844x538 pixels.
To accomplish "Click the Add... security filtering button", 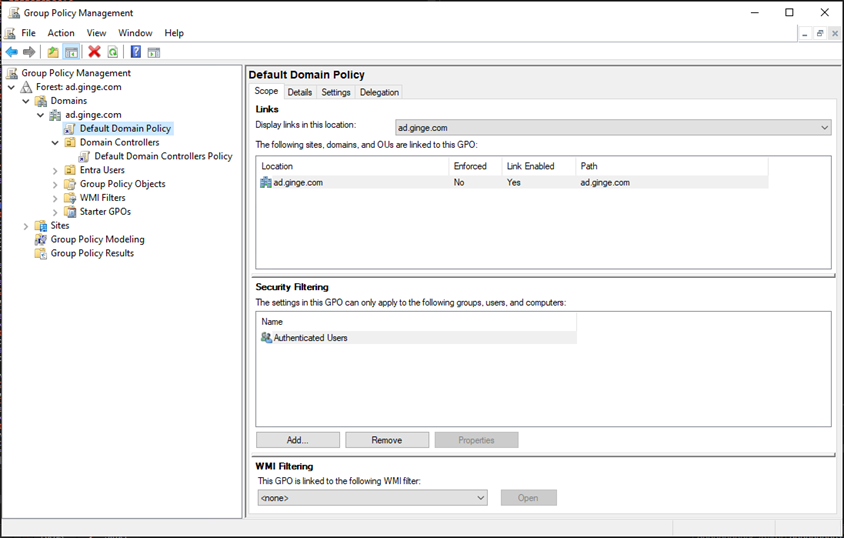I will point(298,440).
